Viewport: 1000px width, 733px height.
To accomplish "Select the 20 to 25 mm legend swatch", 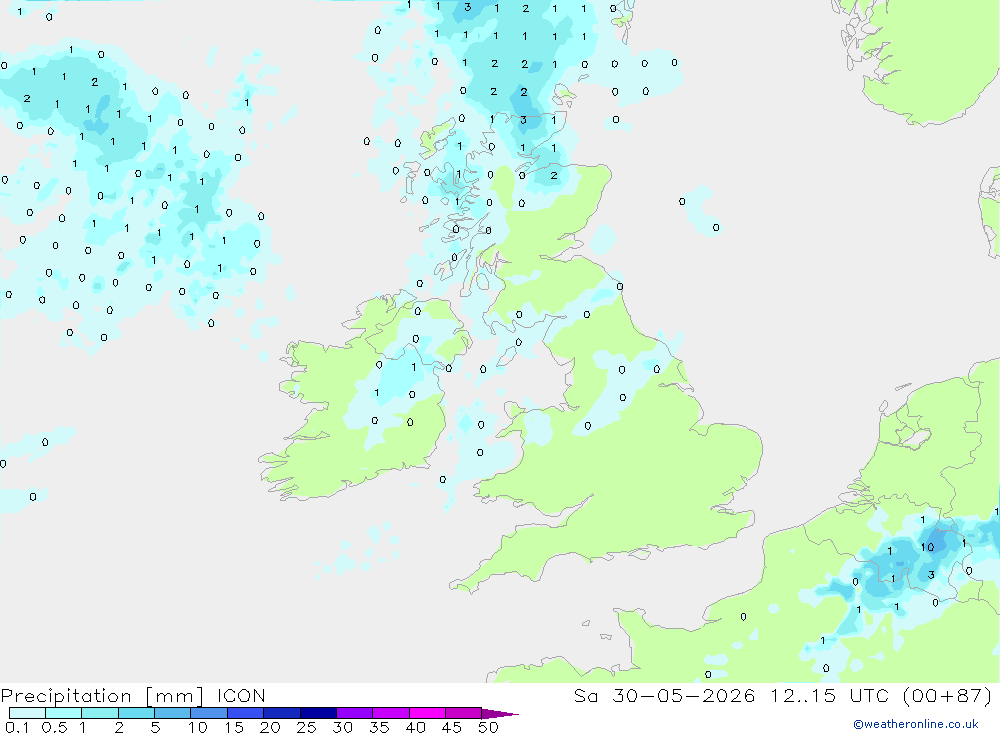I will point(282,713).
